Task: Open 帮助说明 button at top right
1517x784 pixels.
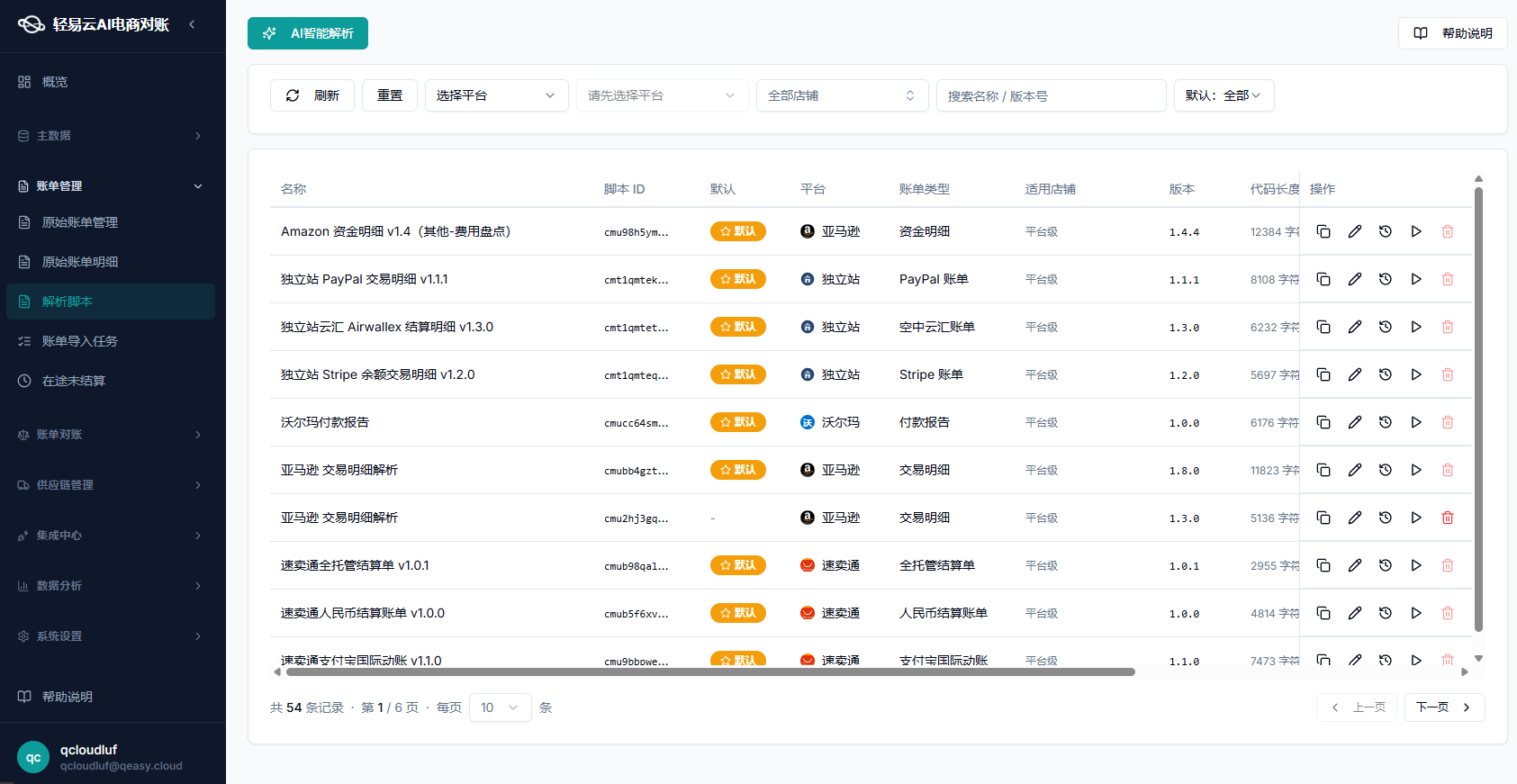Action: 1453,33
